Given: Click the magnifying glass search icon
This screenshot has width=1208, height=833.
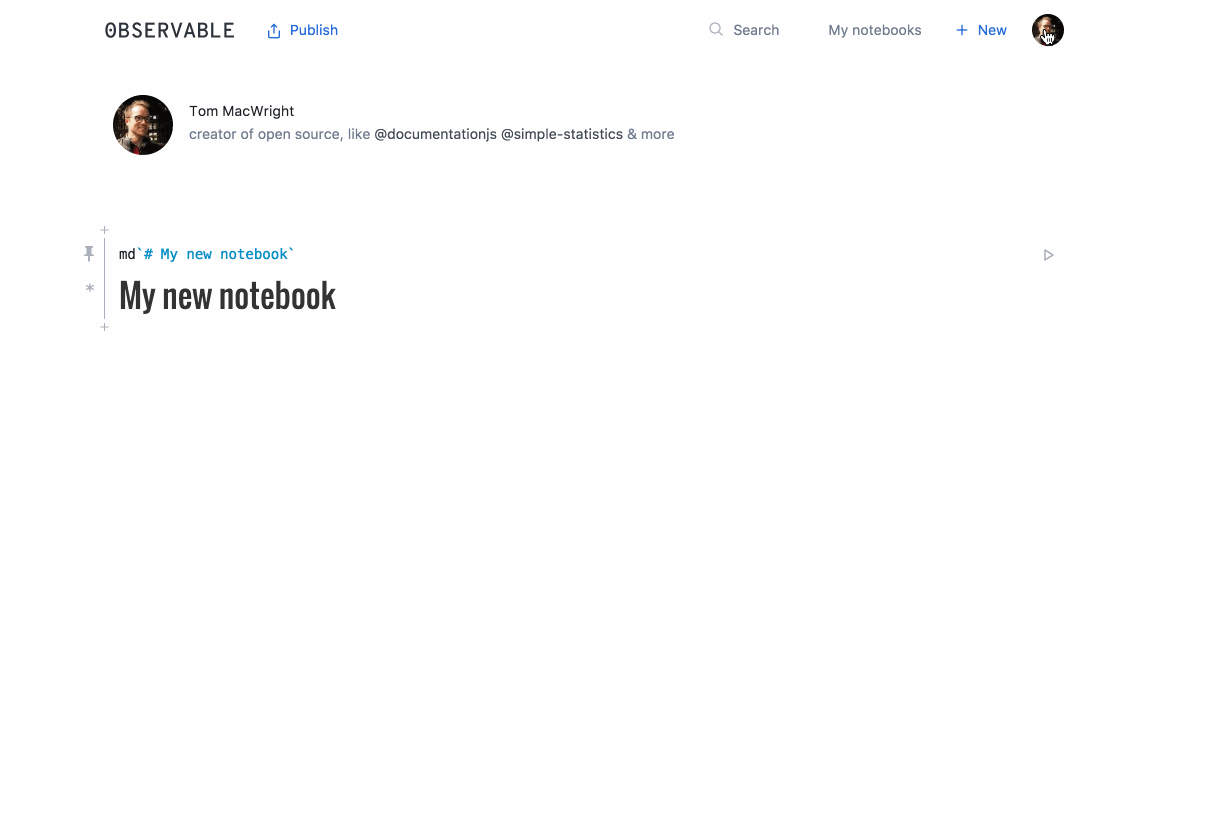Looking at the screenshot, I should 716,30.
